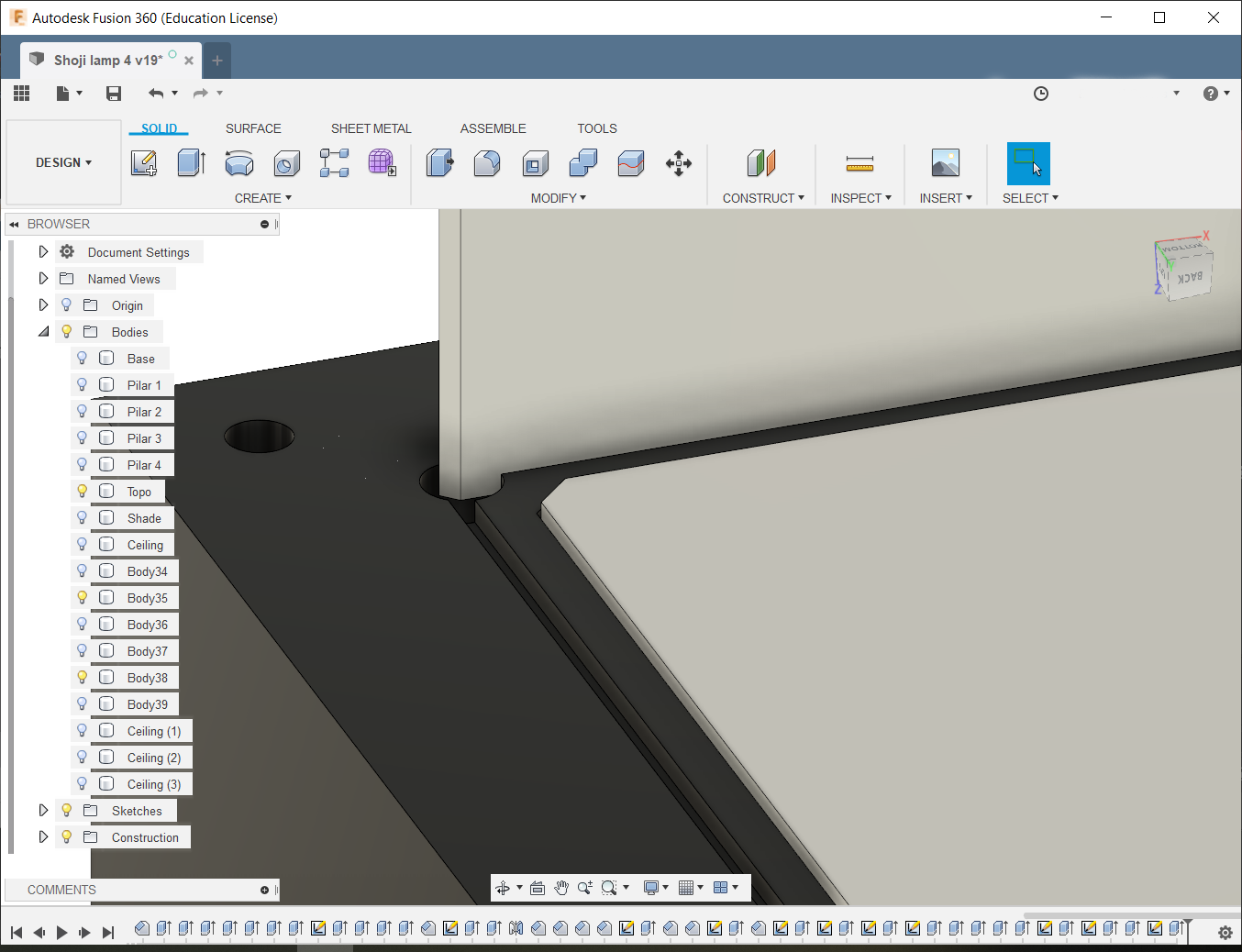Select the Hole tool

click(x=287, y=163)
